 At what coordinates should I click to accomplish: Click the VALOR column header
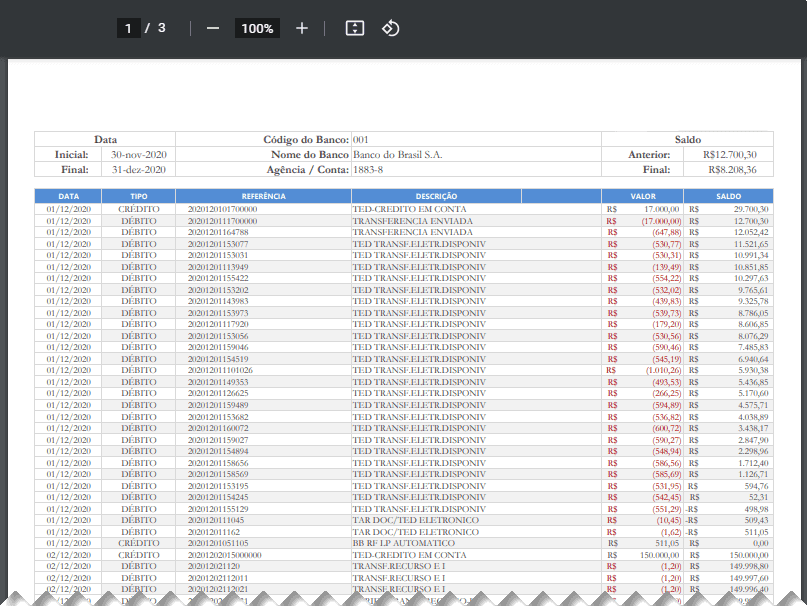[643, 196]
